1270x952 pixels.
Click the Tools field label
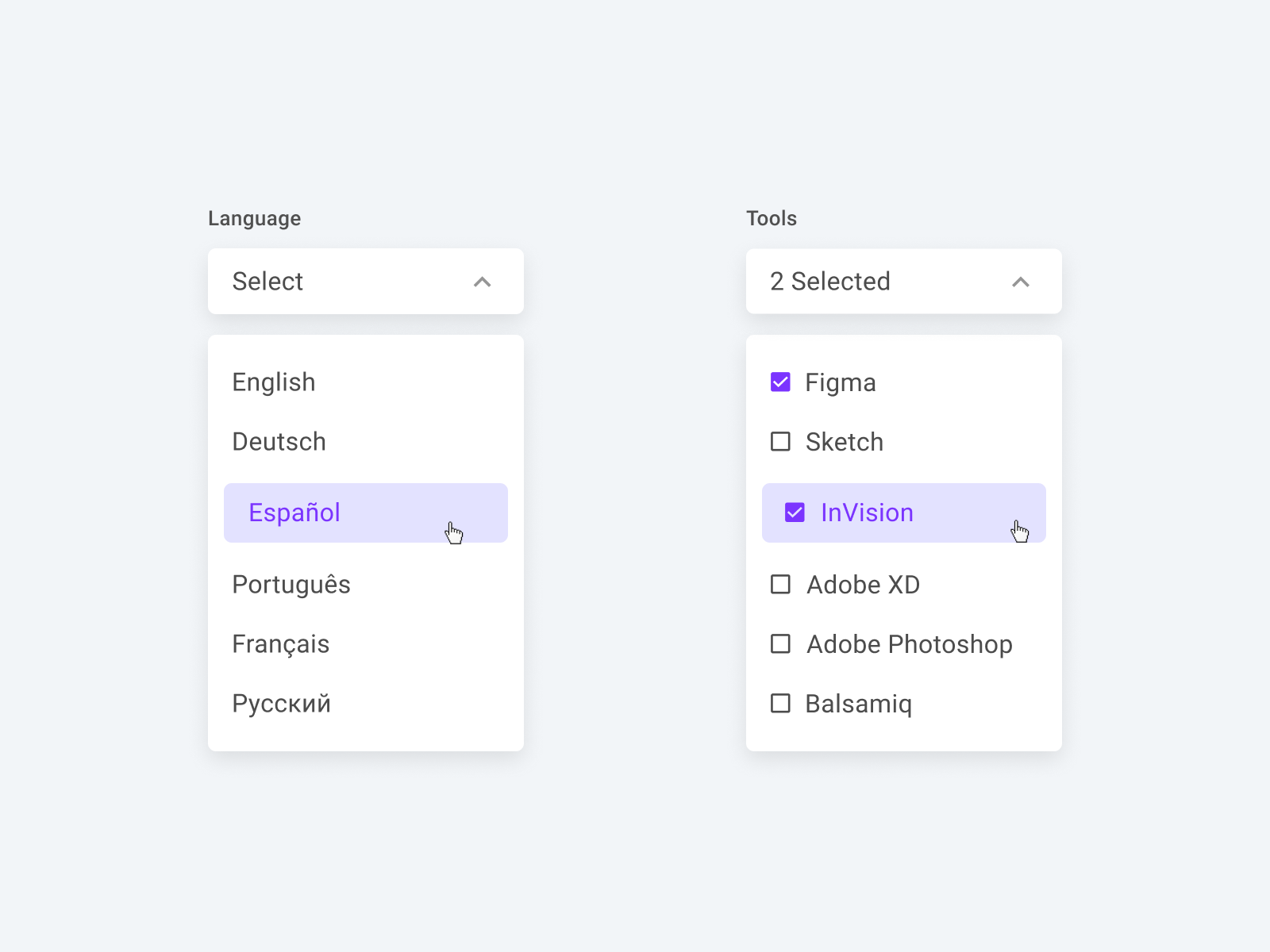(771, 218)
